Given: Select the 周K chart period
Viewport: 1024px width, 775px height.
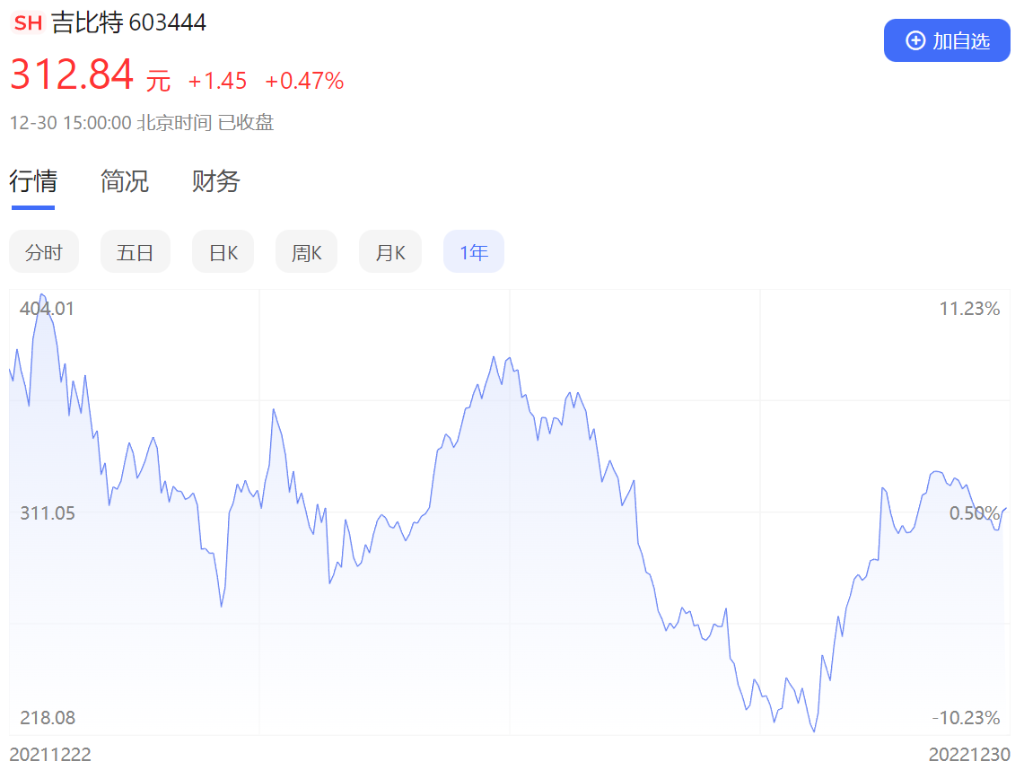Looking at the screenshot, I should (306, 251).
